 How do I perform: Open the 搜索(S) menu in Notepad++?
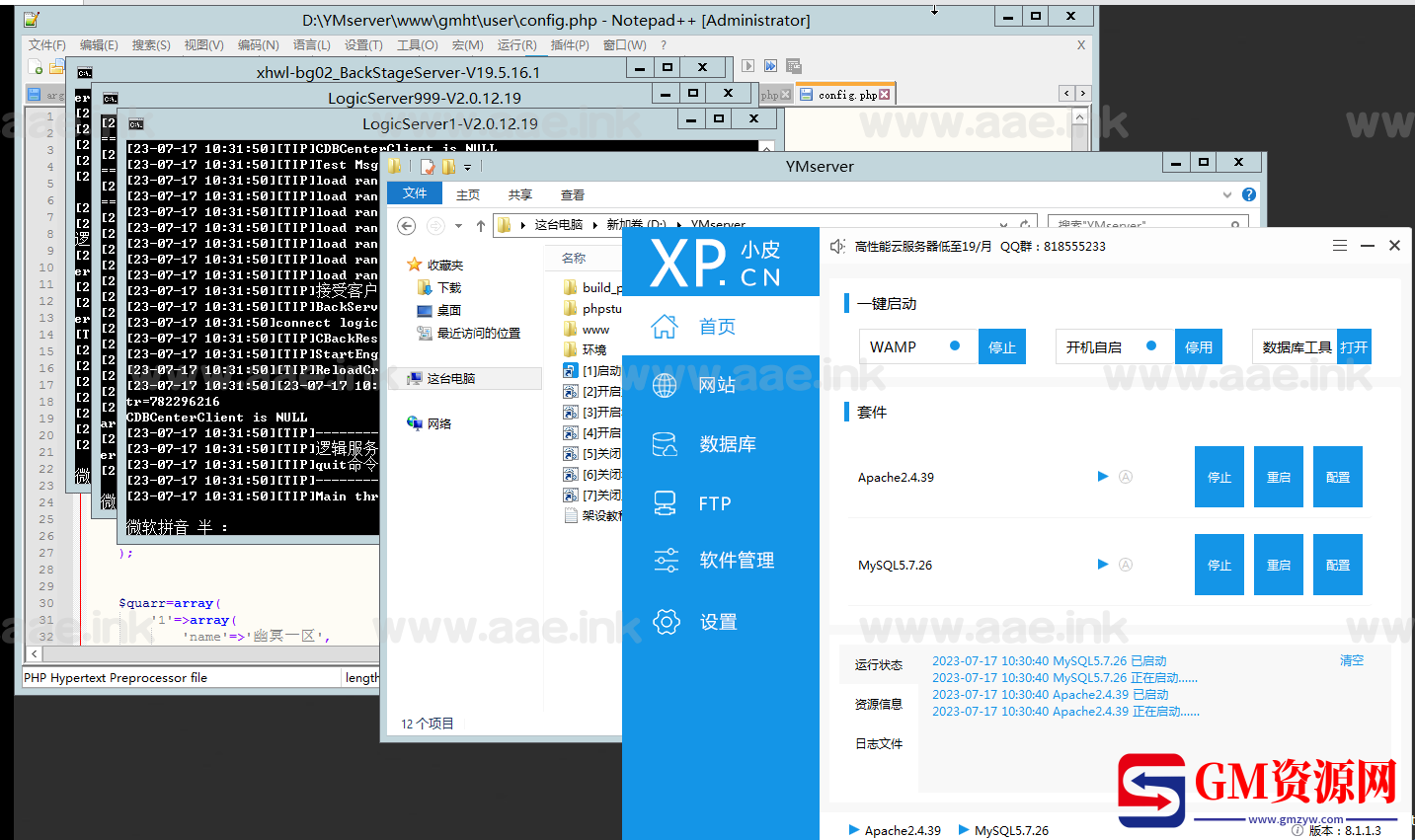(x=151, y=45)
